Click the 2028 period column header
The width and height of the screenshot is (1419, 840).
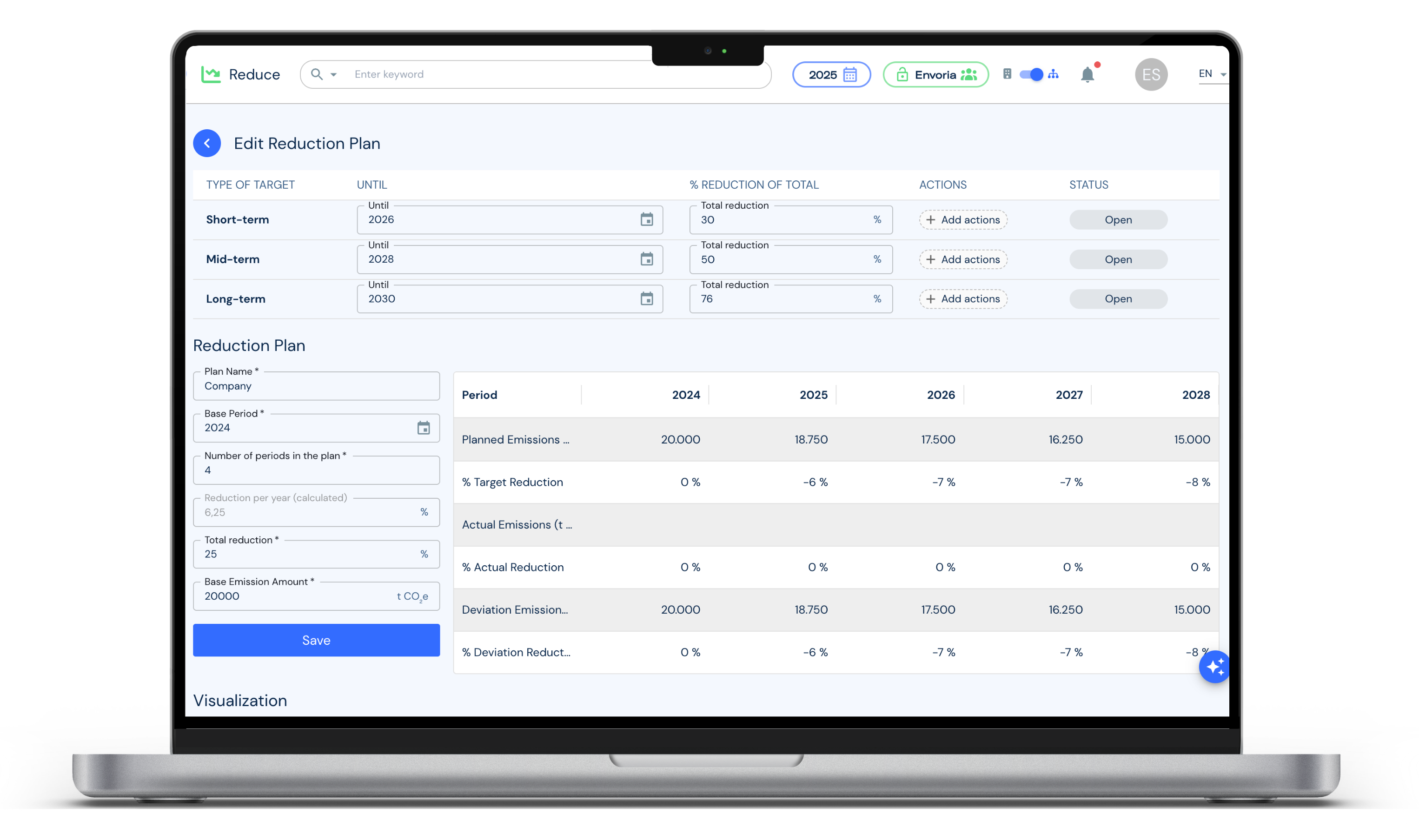click(1195, 395)
